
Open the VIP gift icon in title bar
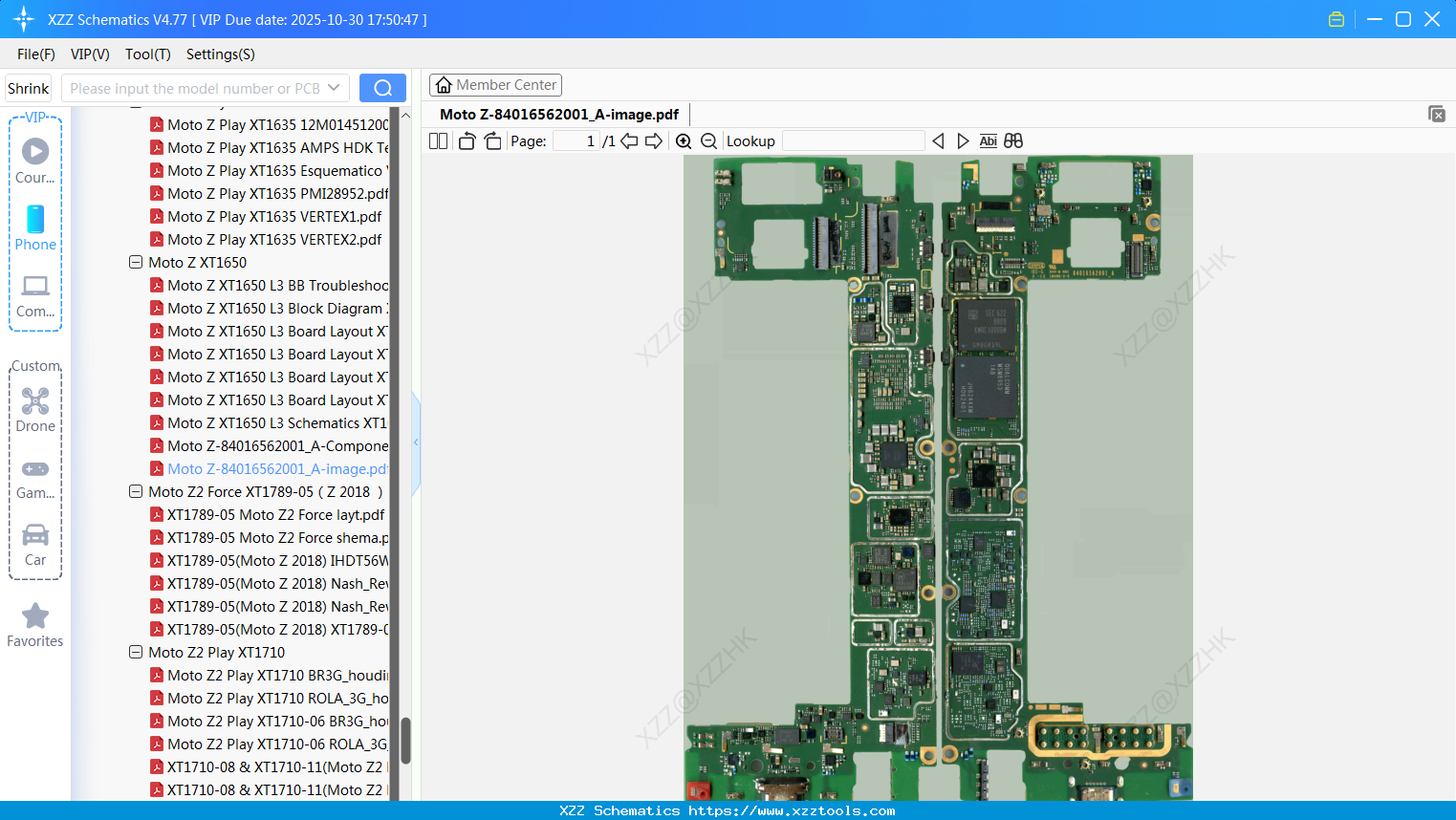(1336, 19)
